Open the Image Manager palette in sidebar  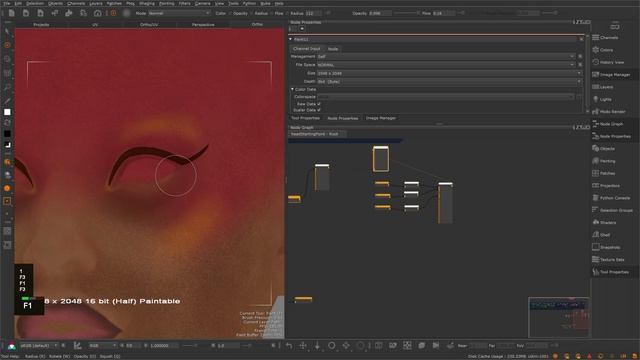(611, 75)
